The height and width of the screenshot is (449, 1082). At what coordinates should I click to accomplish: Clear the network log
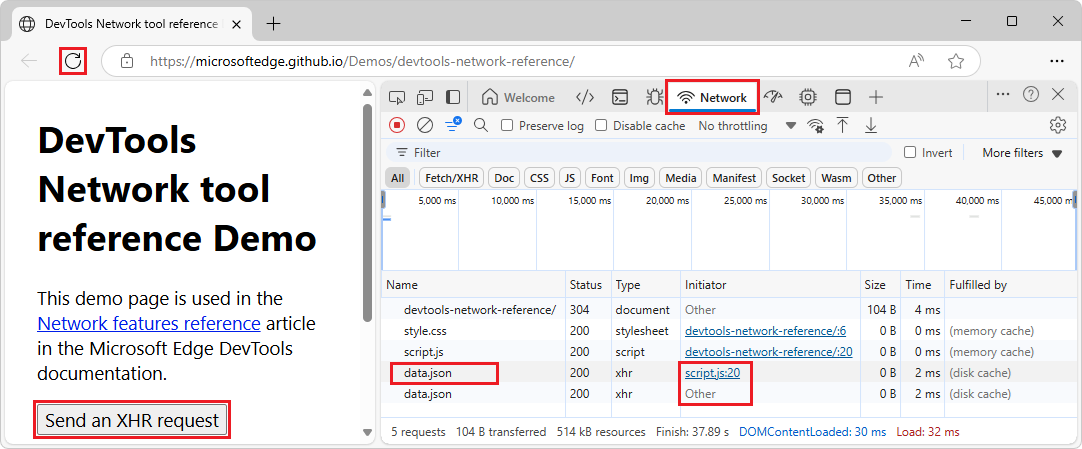click(425, 125)
